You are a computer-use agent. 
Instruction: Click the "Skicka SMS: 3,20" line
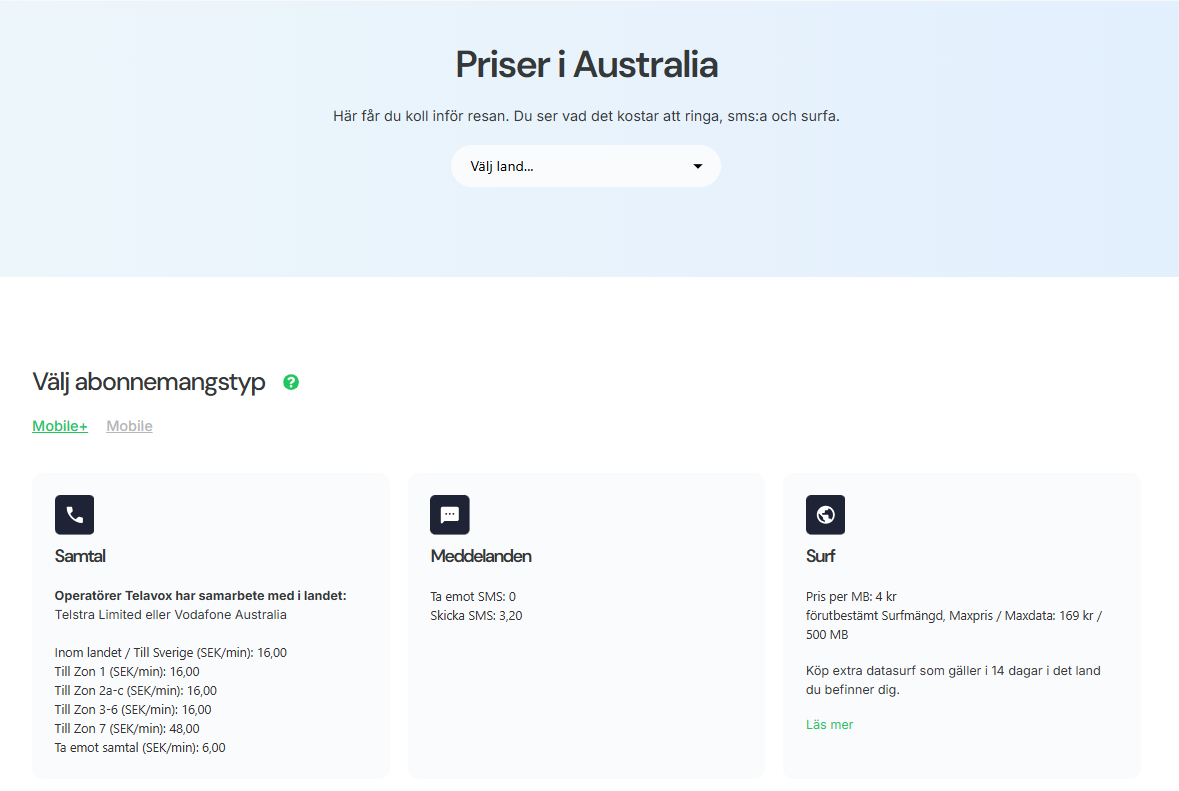coord(476,615)
